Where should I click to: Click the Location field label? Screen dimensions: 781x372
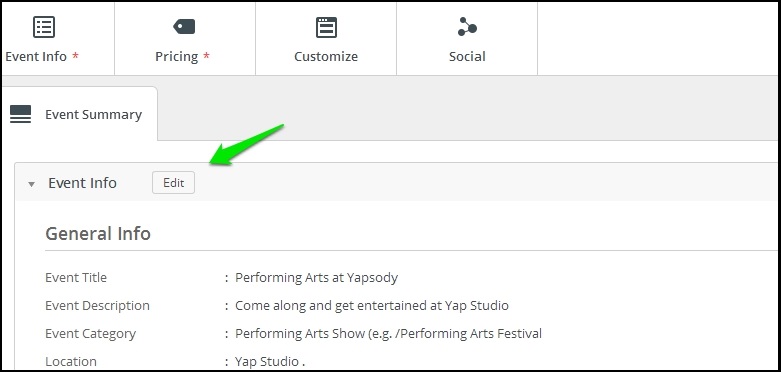click(x=71, y=361)
